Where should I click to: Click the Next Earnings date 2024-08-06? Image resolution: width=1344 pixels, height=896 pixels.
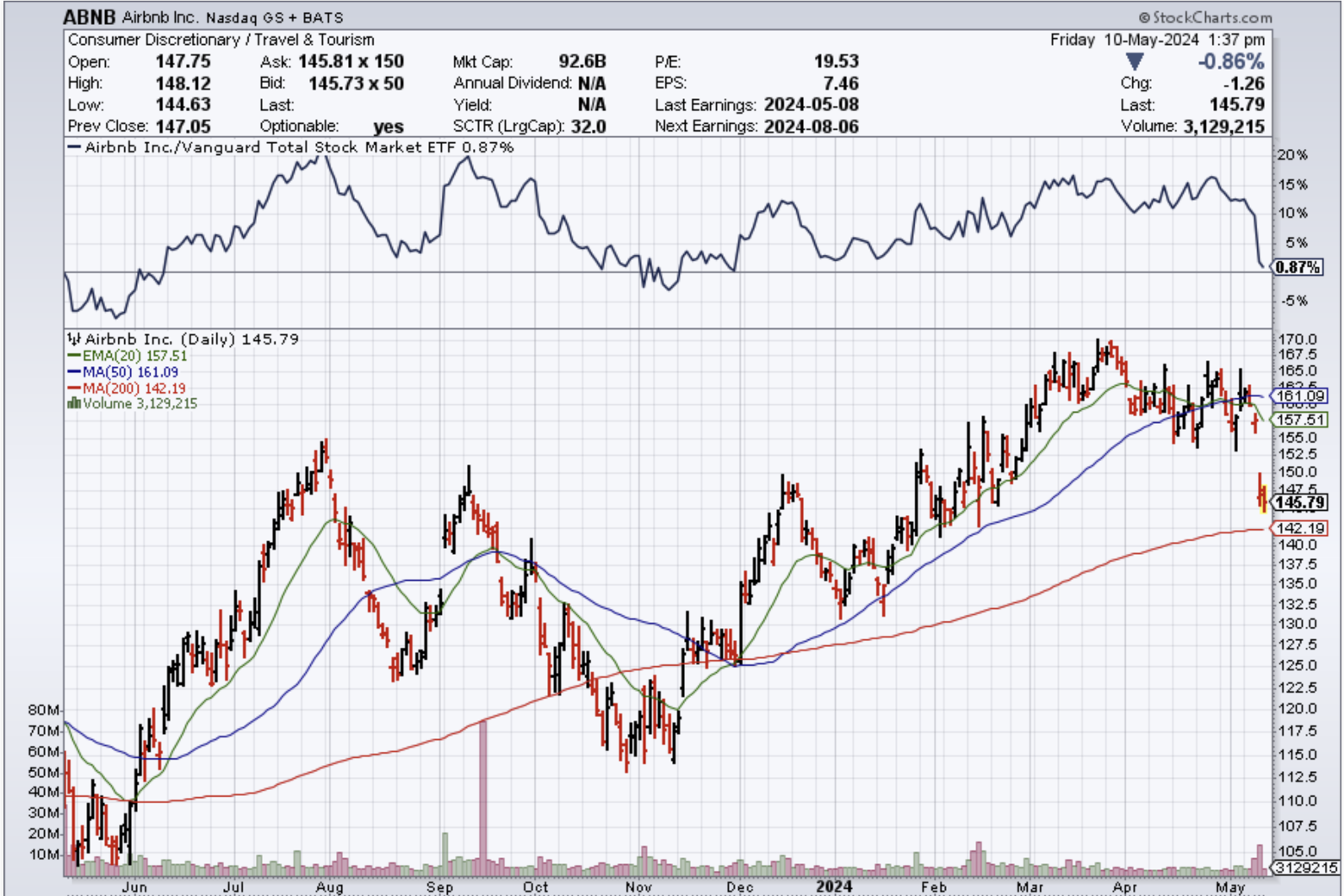click(x=810, y=126)
